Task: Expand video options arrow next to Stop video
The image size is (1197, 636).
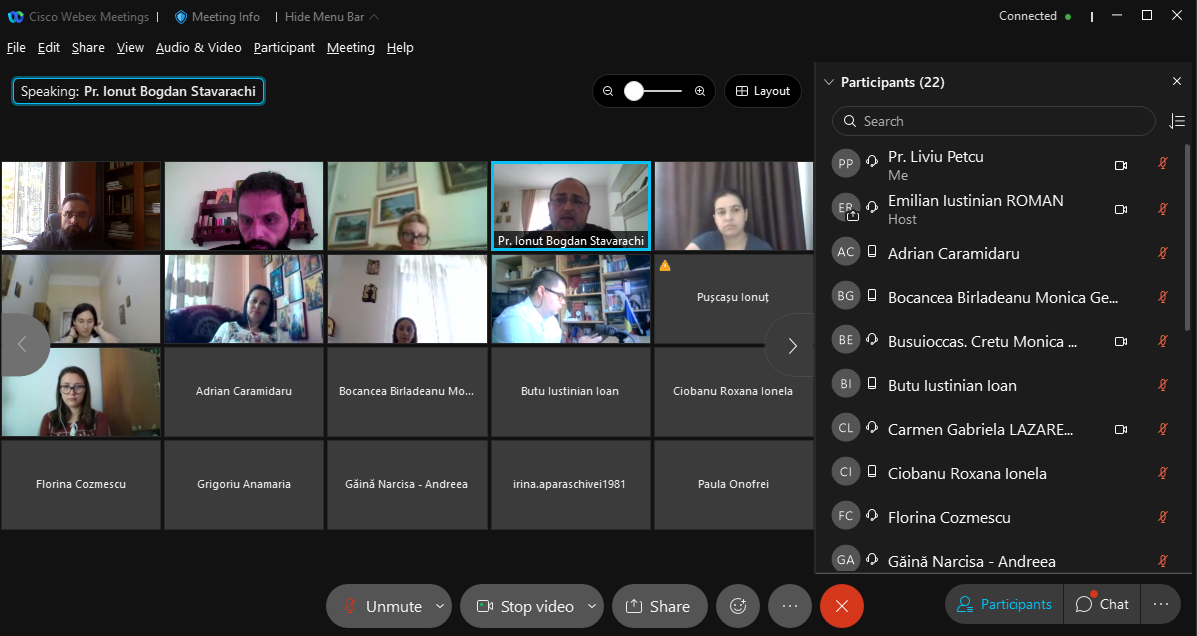Action: coord(592,606)
